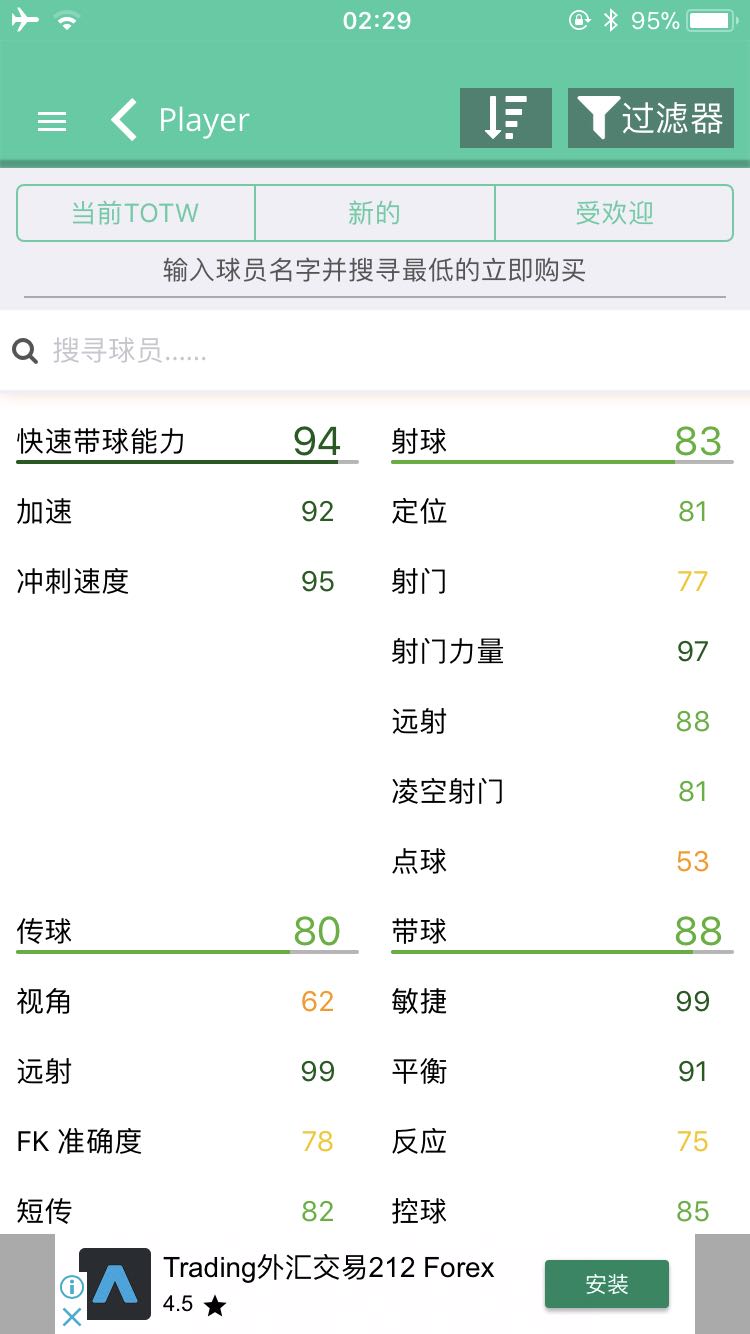The height and width of the screenshot is (1334, 750).
Task: Tap the 带球 rating of 88
Action: [697, 931]
